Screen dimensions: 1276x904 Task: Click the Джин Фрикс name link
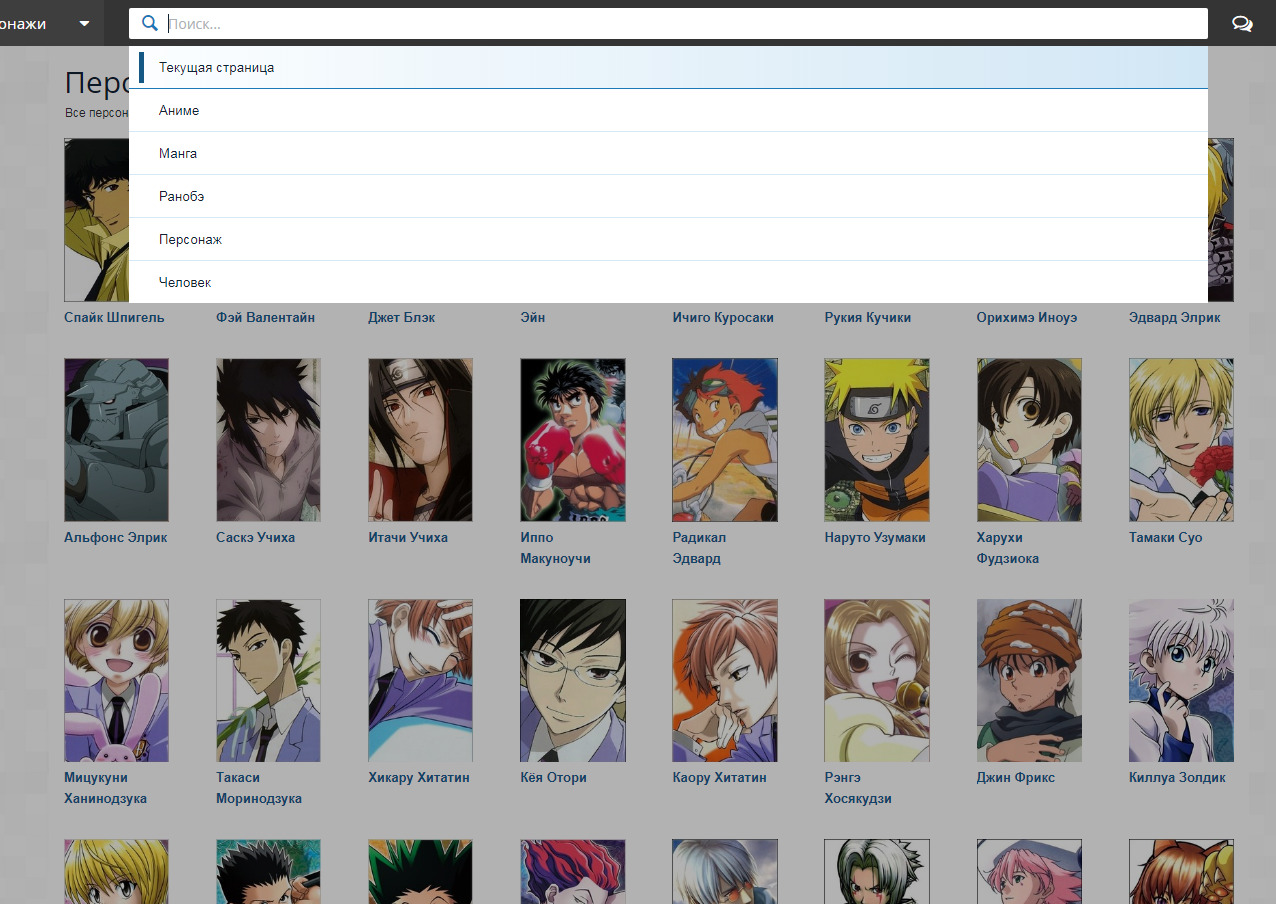[1015, 778]
